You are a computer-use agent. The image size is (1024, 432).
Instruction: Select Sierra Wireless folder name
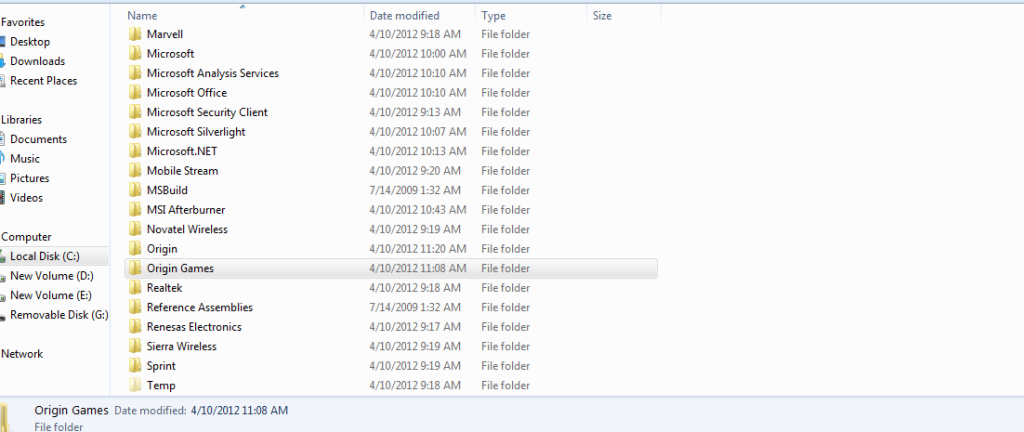(x=182, y=347)
